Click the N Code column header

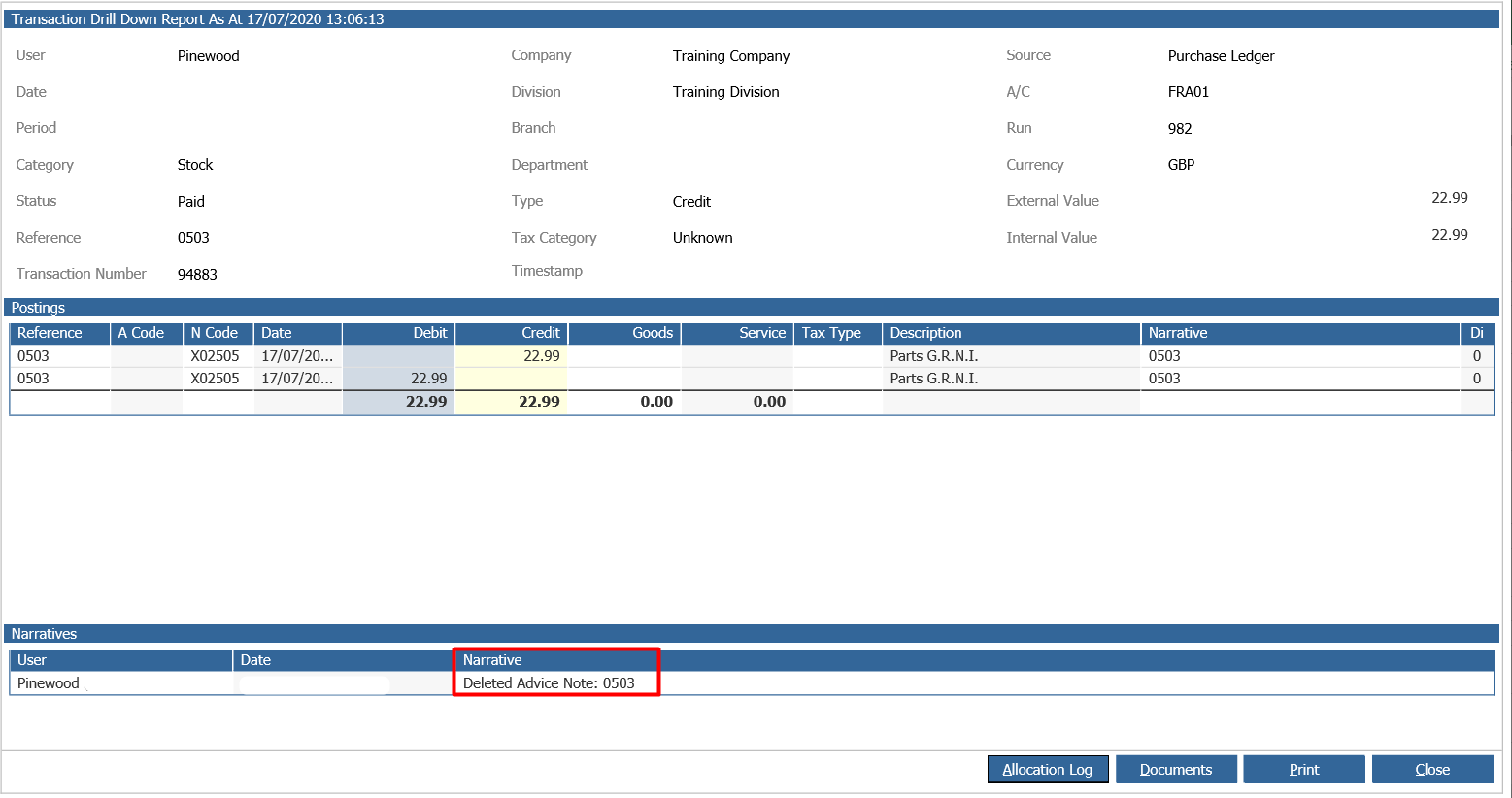[x=217, y=333]
